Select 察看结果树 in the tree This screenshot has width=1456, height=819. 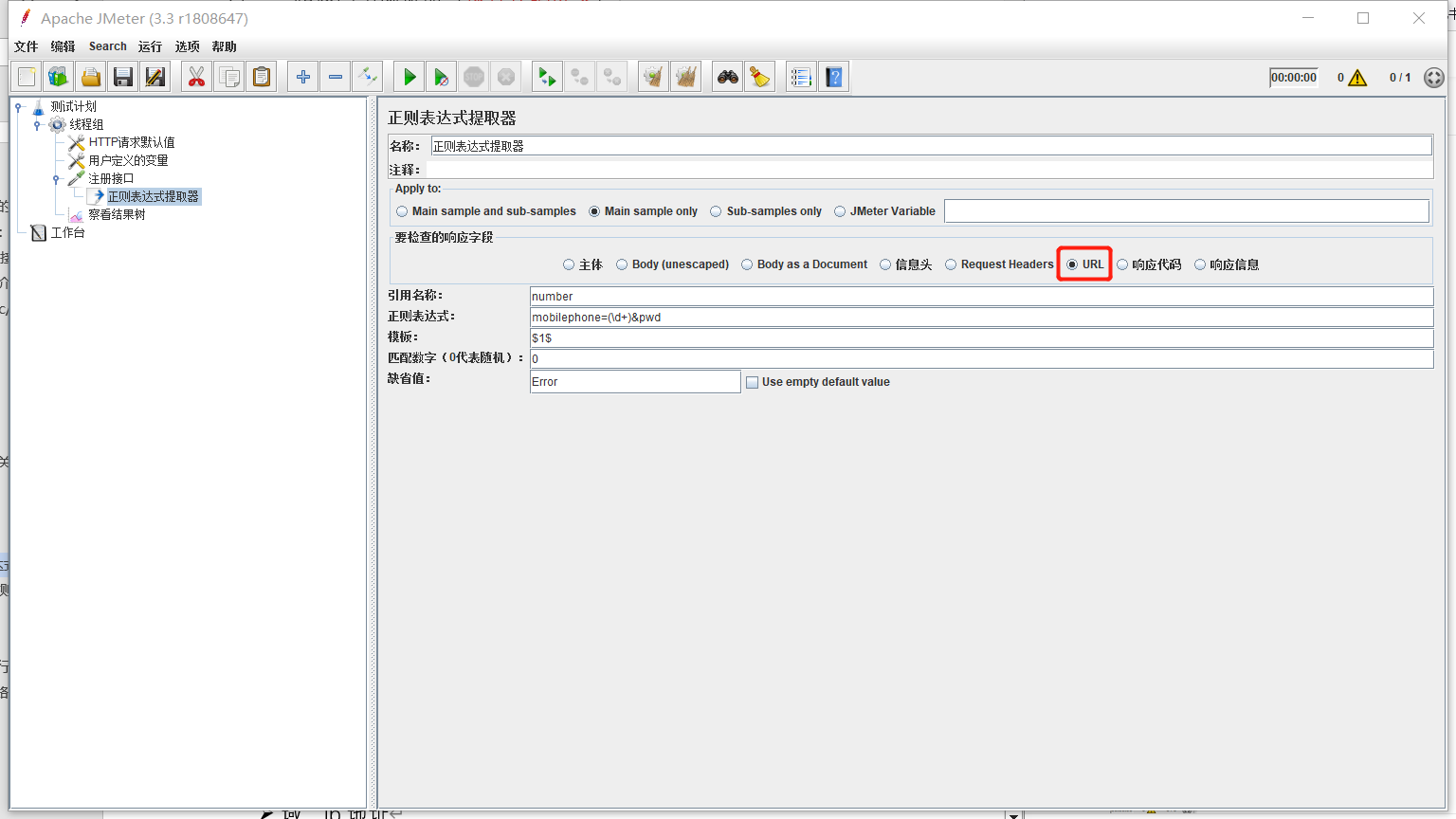pos(117,214)
